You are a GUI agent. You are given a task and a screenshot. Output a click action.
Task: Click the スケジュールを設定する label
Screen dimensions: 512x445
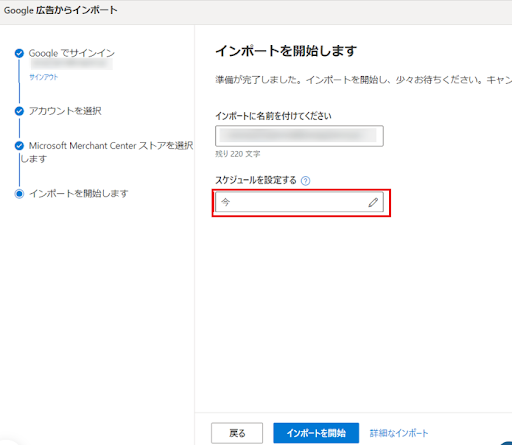256,180
